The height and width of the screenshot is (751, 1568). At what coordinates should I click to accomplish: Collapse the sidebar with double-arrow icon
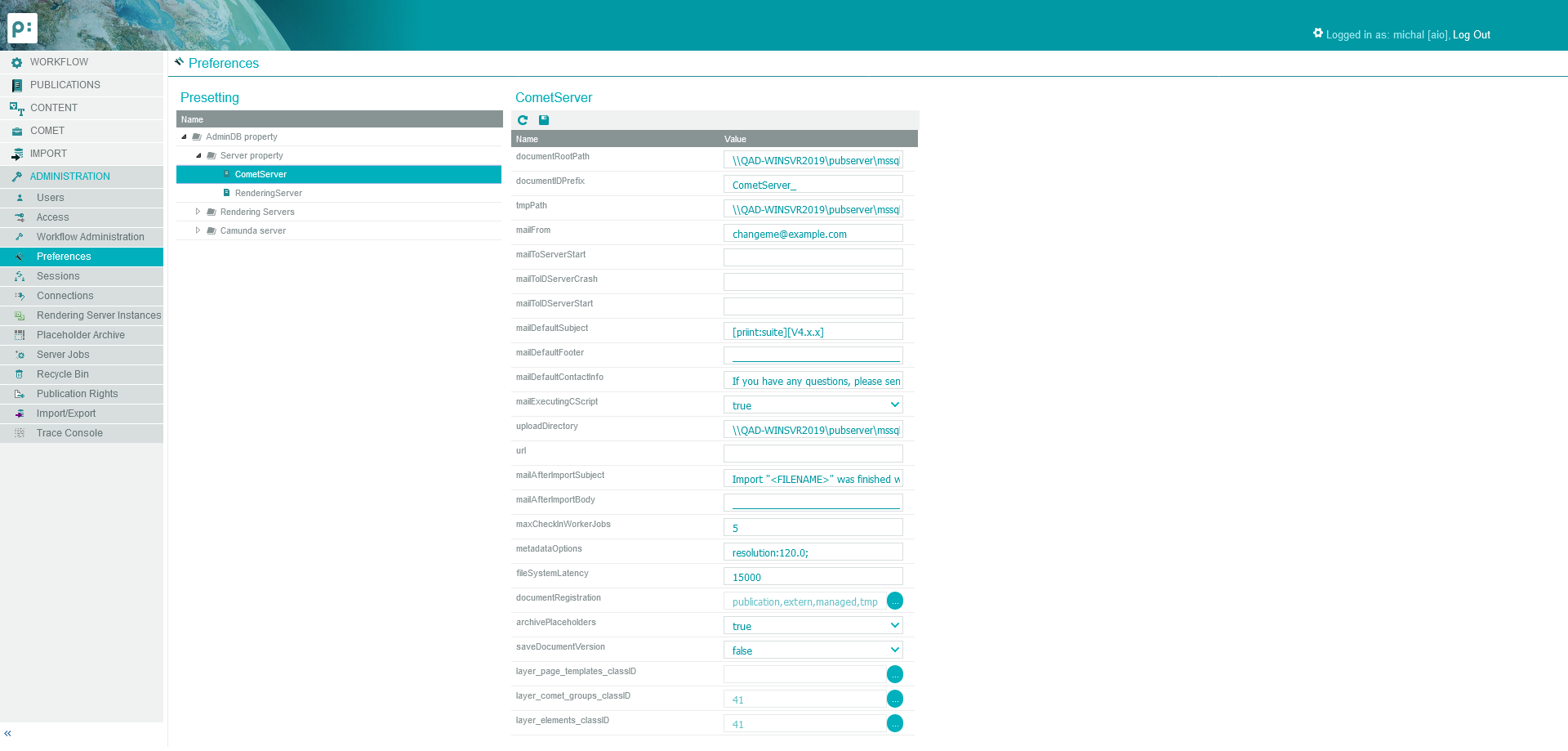tap(7, 734)
